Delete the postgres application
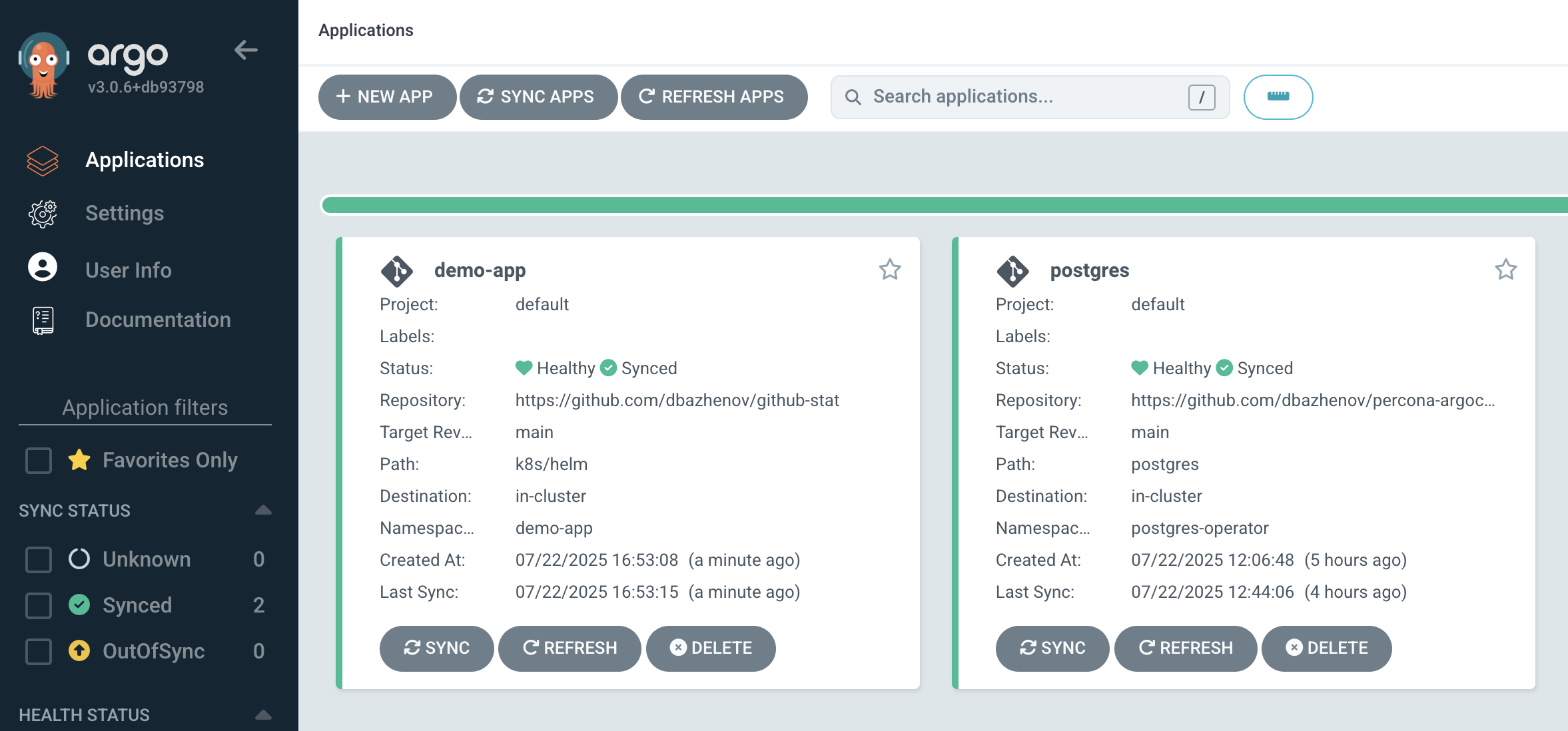This screenshot has width=1568, height=731. click(x=1327, y=648)
